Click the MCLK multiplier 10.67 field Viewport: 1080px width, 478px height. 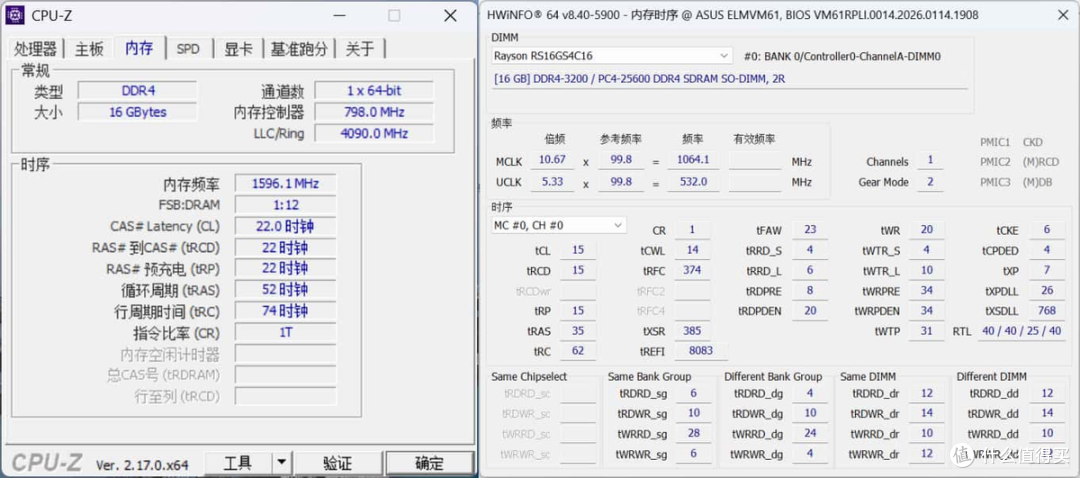click(x=552, y=160)
